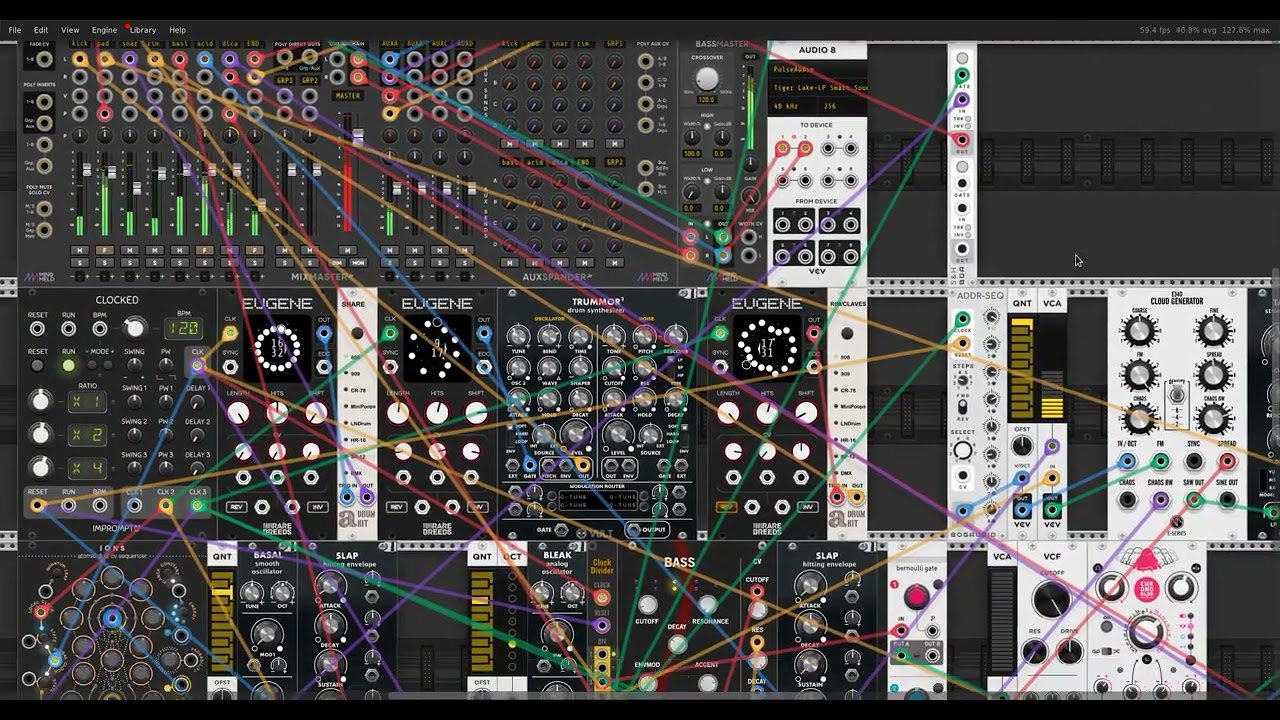This screenshot has height=720, width=1280.
Task: Click the kick track label display
Action: (x=79, y=44)
